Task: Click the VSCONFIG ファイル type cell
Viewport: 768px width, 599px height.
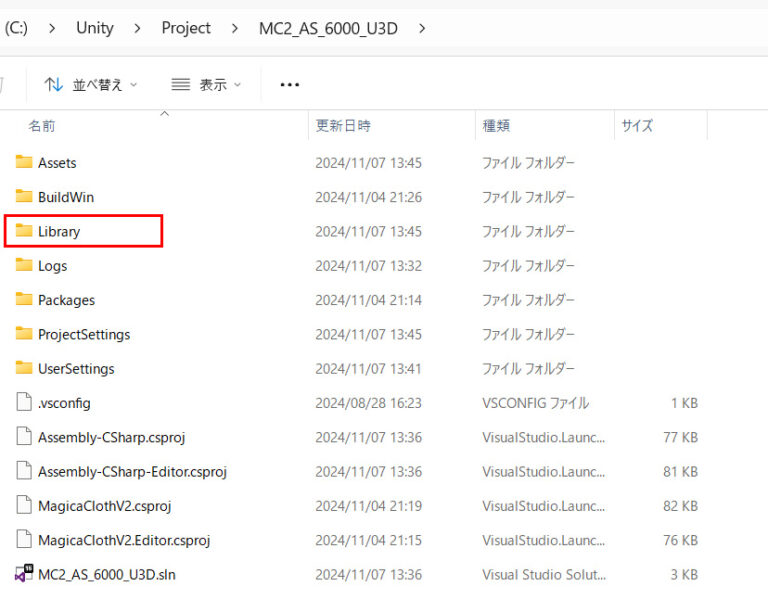Action: (x=535, y=403)
